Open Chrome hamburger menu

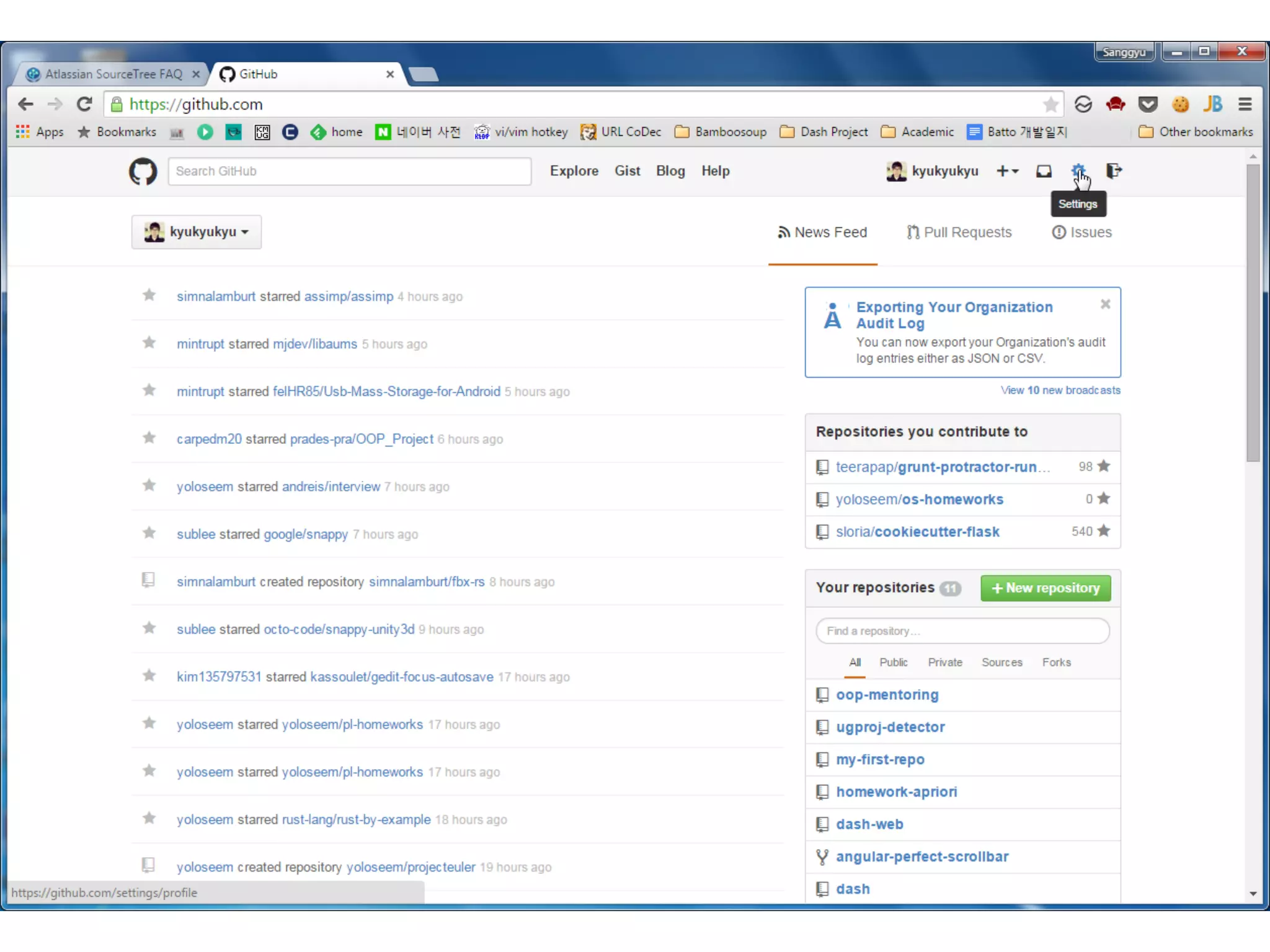click(x=1245, y=104)
